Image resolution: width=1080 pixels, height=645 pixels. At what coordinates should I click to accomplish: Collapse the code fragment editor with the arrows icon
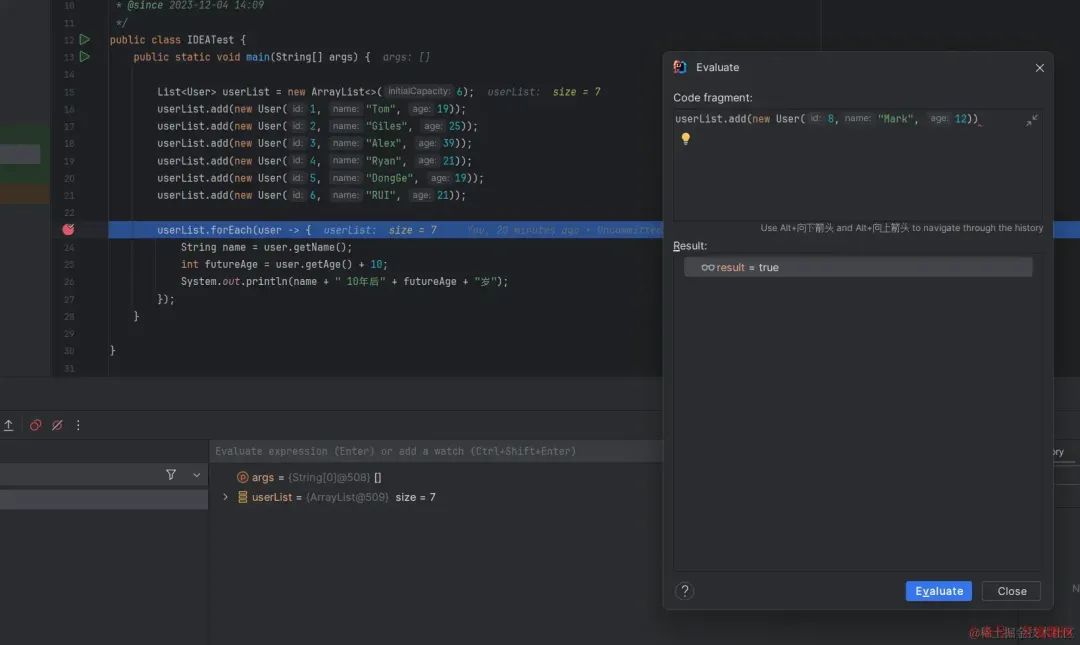1031,121
